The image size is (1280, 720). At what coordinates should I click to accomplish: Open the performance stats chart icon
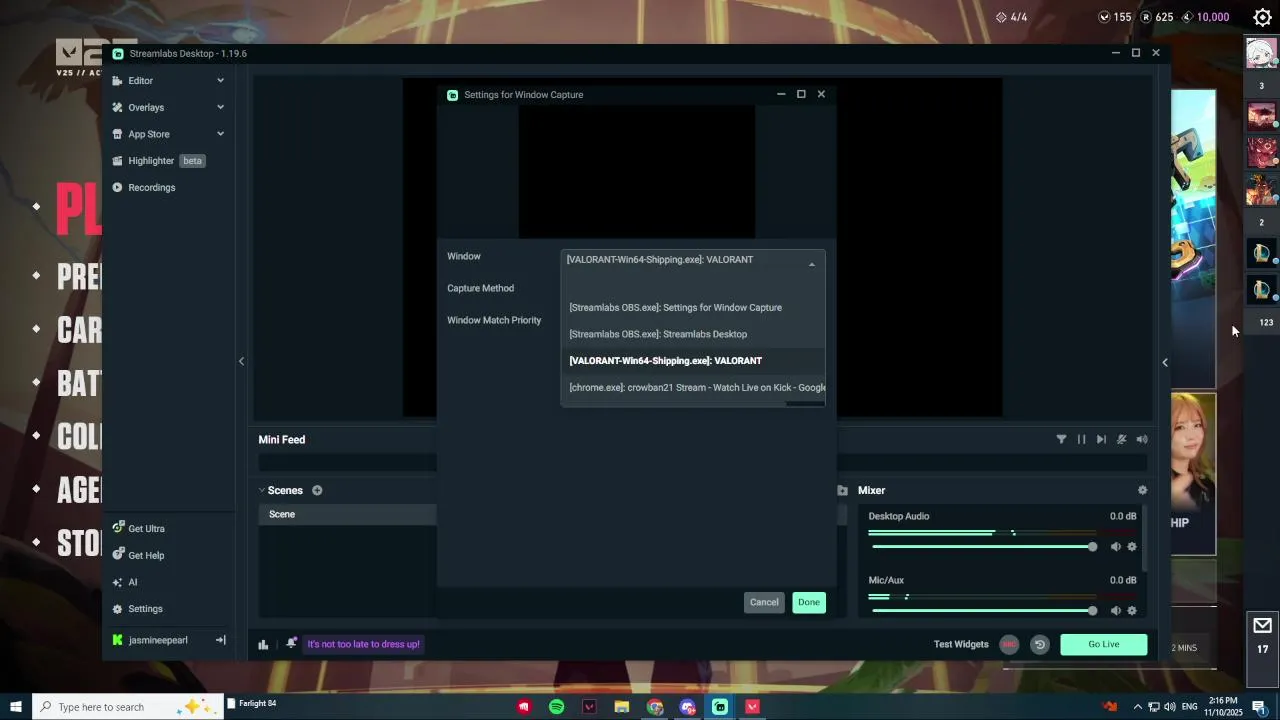point(263,645)
